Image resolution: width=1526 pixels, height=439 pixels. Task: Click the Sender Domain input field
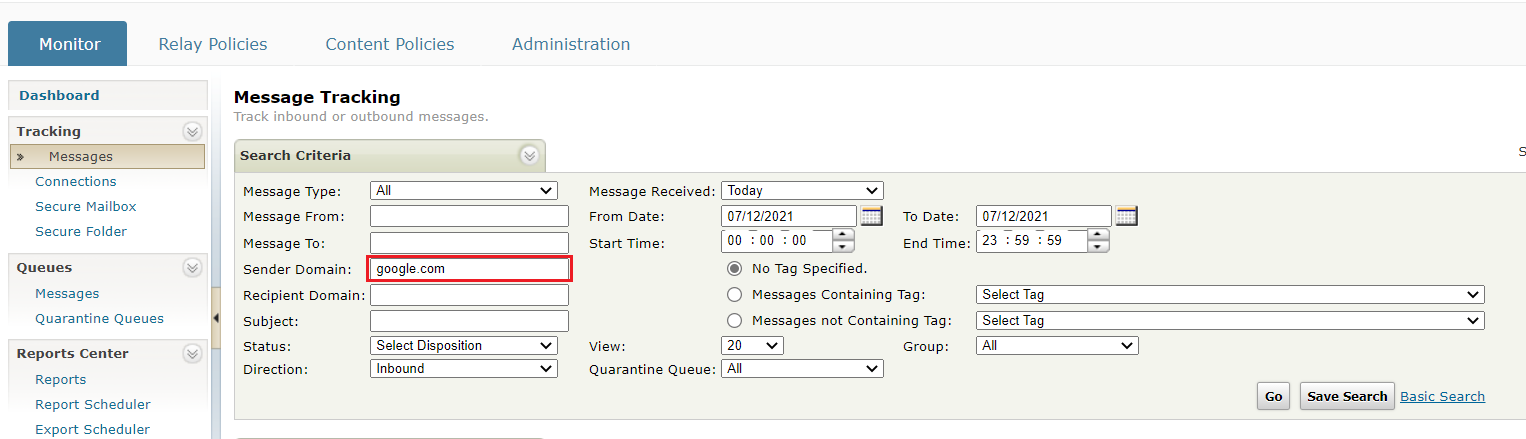click(470, 269)
